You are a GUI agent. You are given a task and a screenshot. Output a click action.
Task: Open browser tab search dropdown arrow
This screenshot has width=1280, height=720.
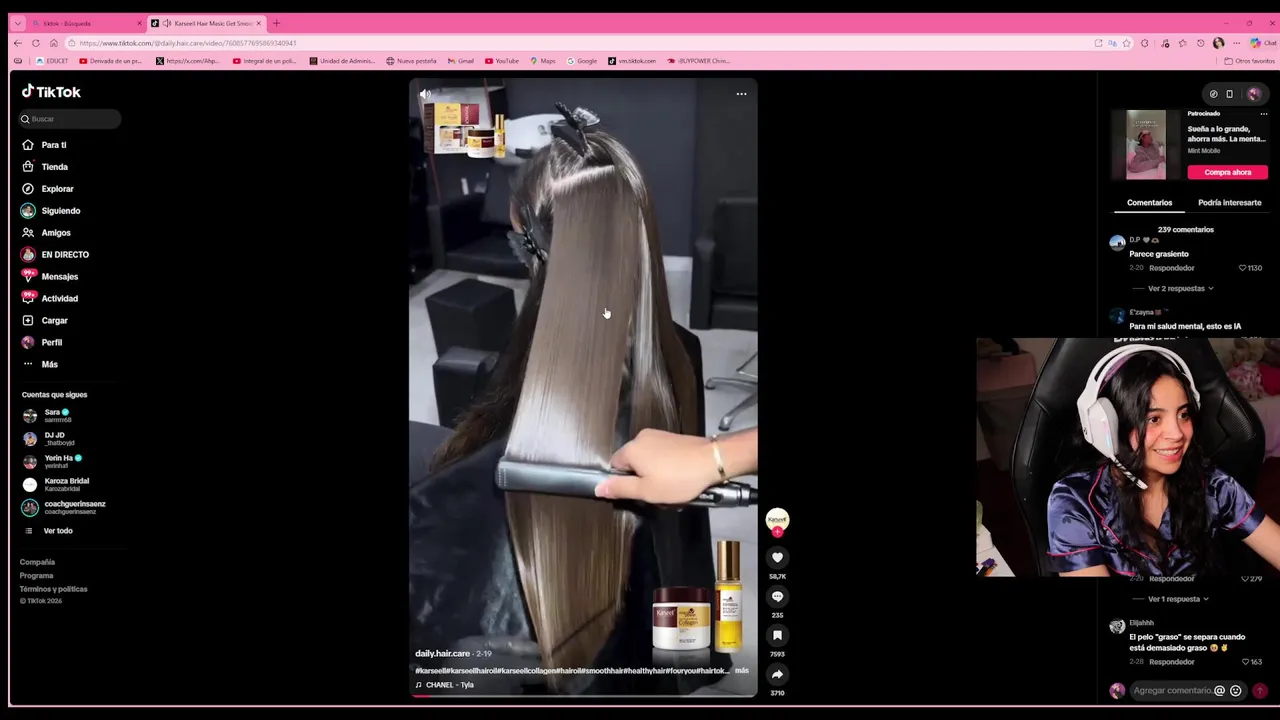click(17, 23)
